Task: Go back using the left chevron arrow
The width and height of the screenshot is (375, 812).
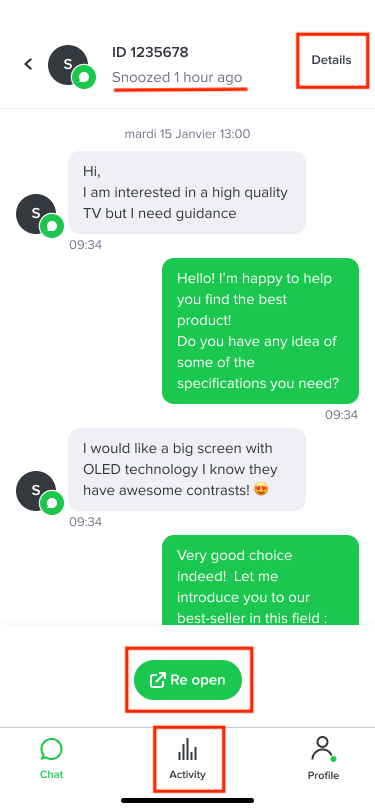Action: click(28, 64)
